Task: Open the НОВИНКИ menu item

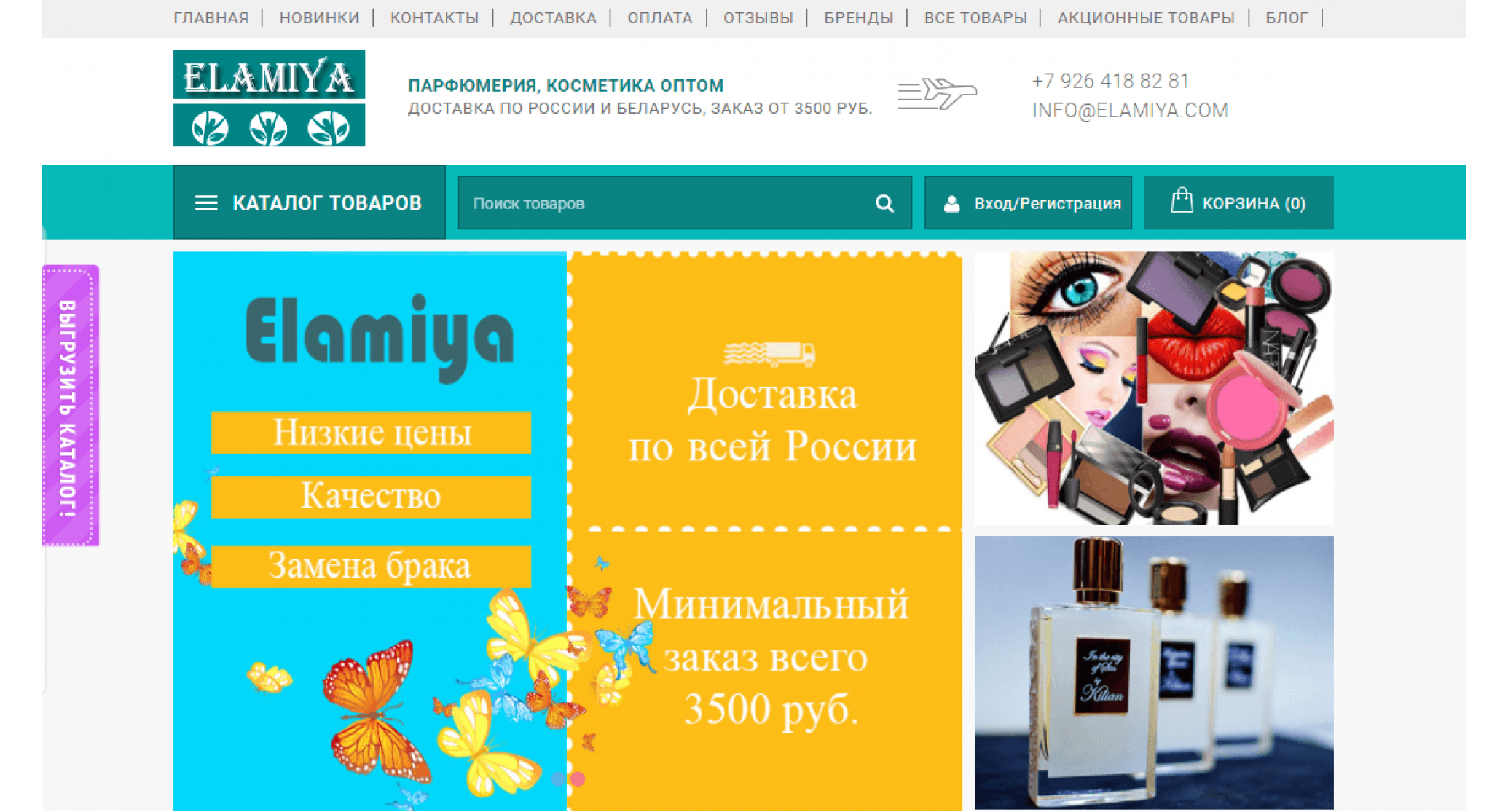Action: point(319,17)
